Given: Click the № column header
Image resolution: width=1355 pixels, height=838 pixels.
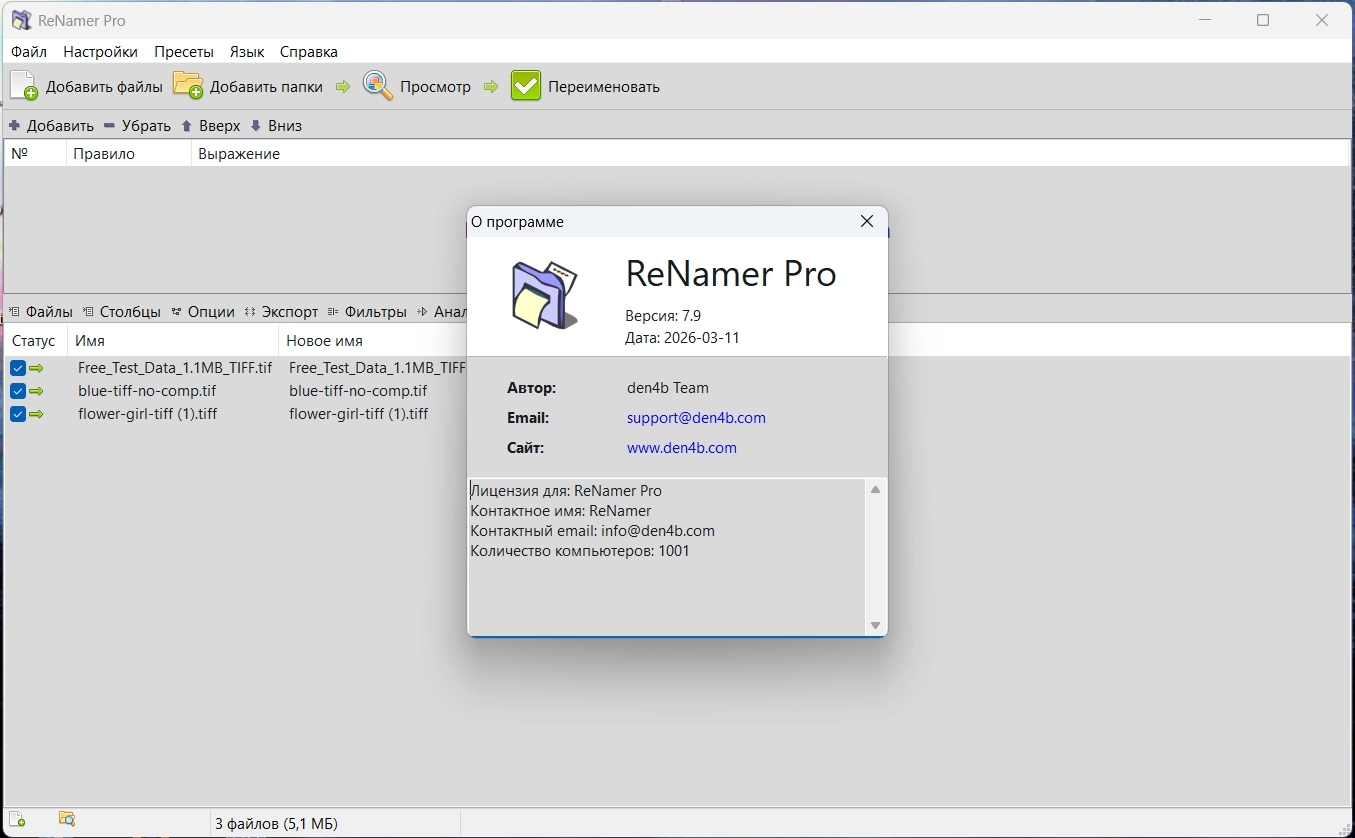Looking at the screenshot, I should [35, 154].
